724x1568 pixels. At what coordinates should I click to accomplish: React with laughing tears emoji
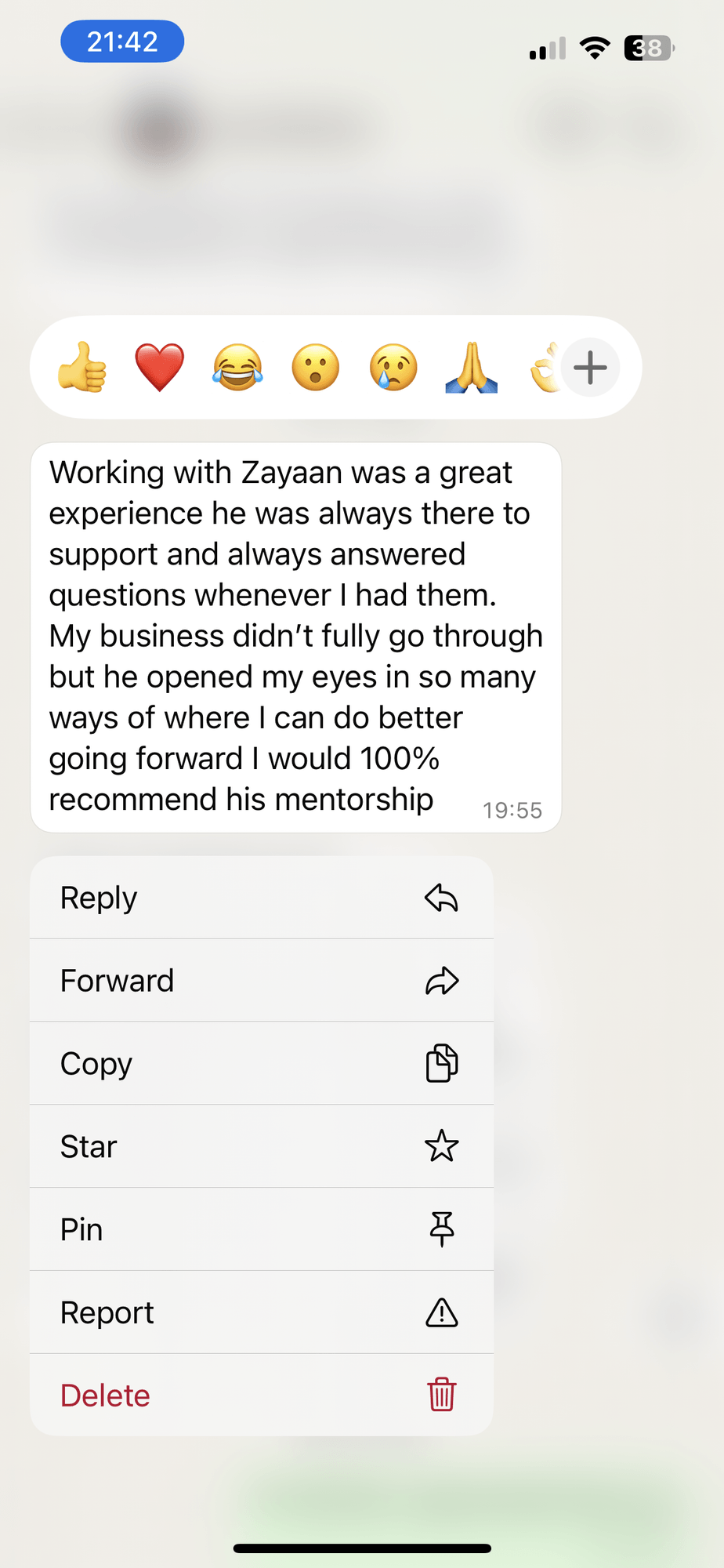pyautogui.click(x=237, y=367)
